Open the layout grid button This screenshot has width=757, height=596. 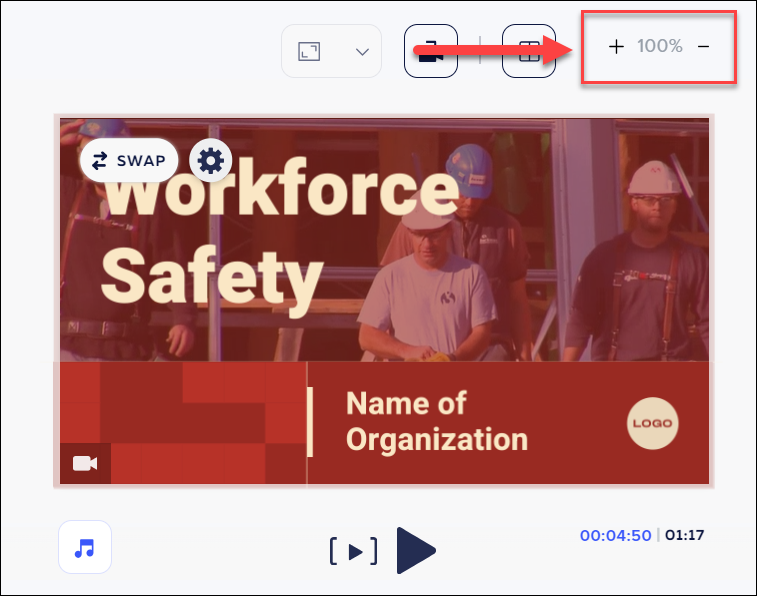[x=529, y=52]
